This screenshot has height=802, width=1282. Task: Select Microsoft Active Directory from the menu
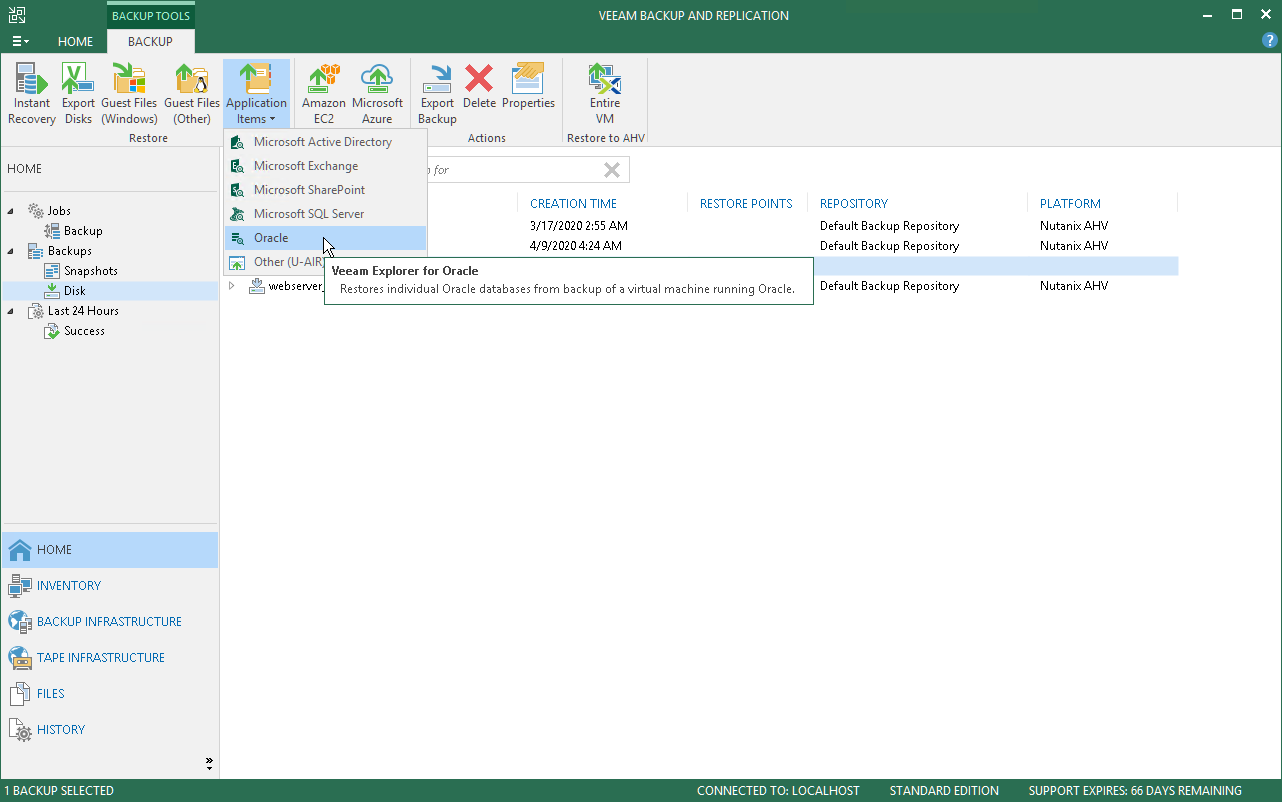[x=326, y=142]
